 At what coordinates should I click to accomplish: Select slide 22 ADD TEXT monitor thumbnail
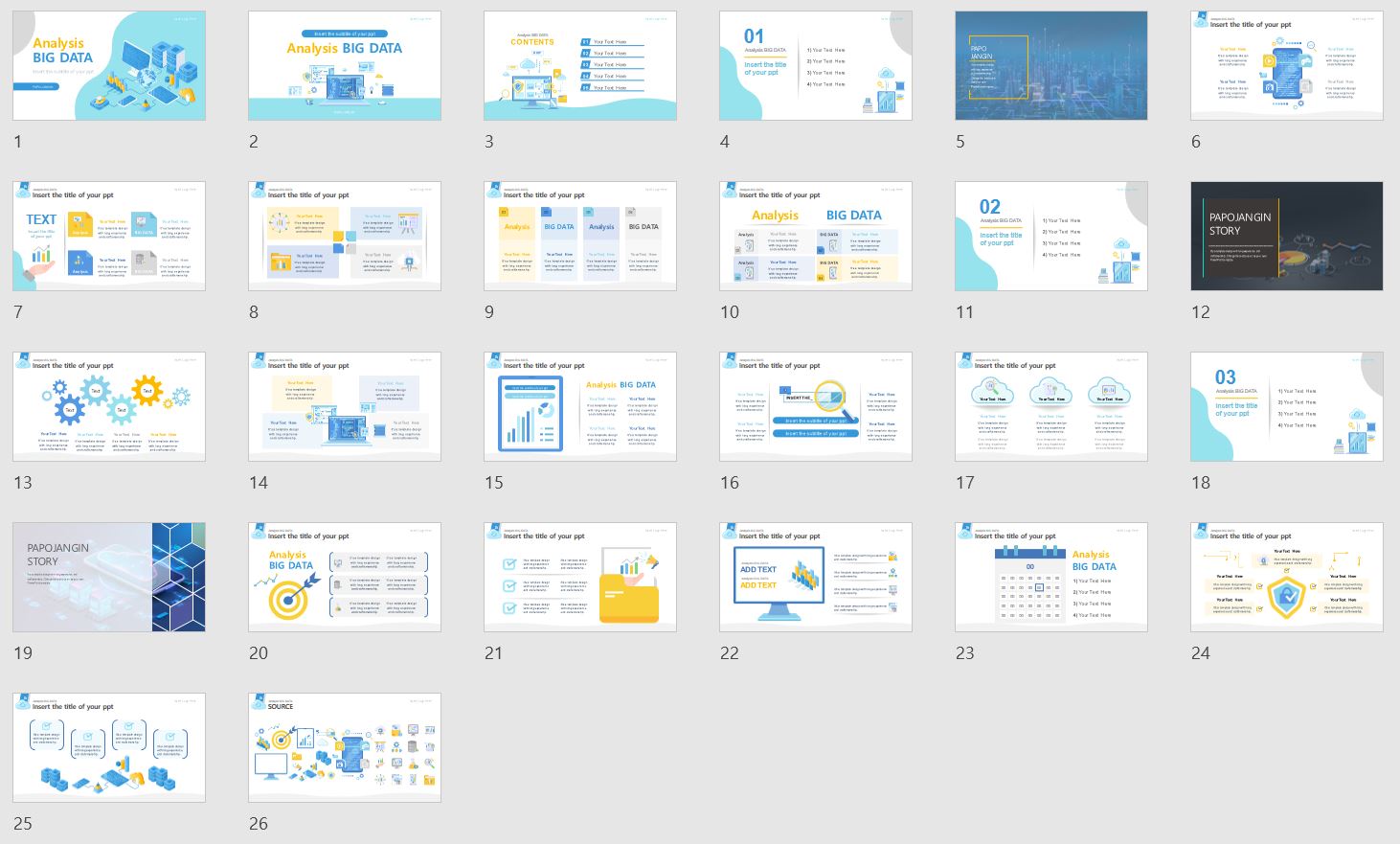816,577
